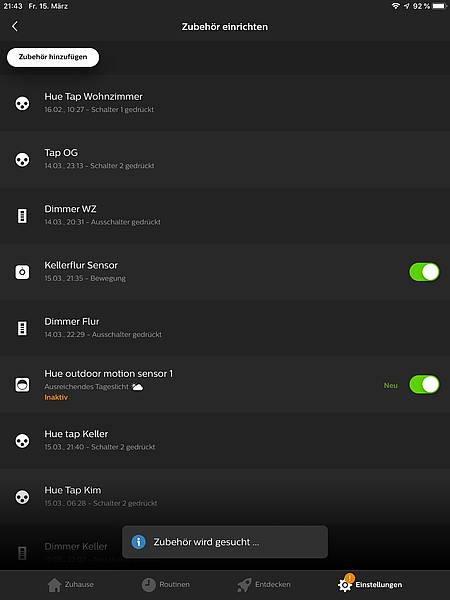Screen dimensions: 450x600
Task: Open the Tap OG switch icon
Action: [22, 160]
